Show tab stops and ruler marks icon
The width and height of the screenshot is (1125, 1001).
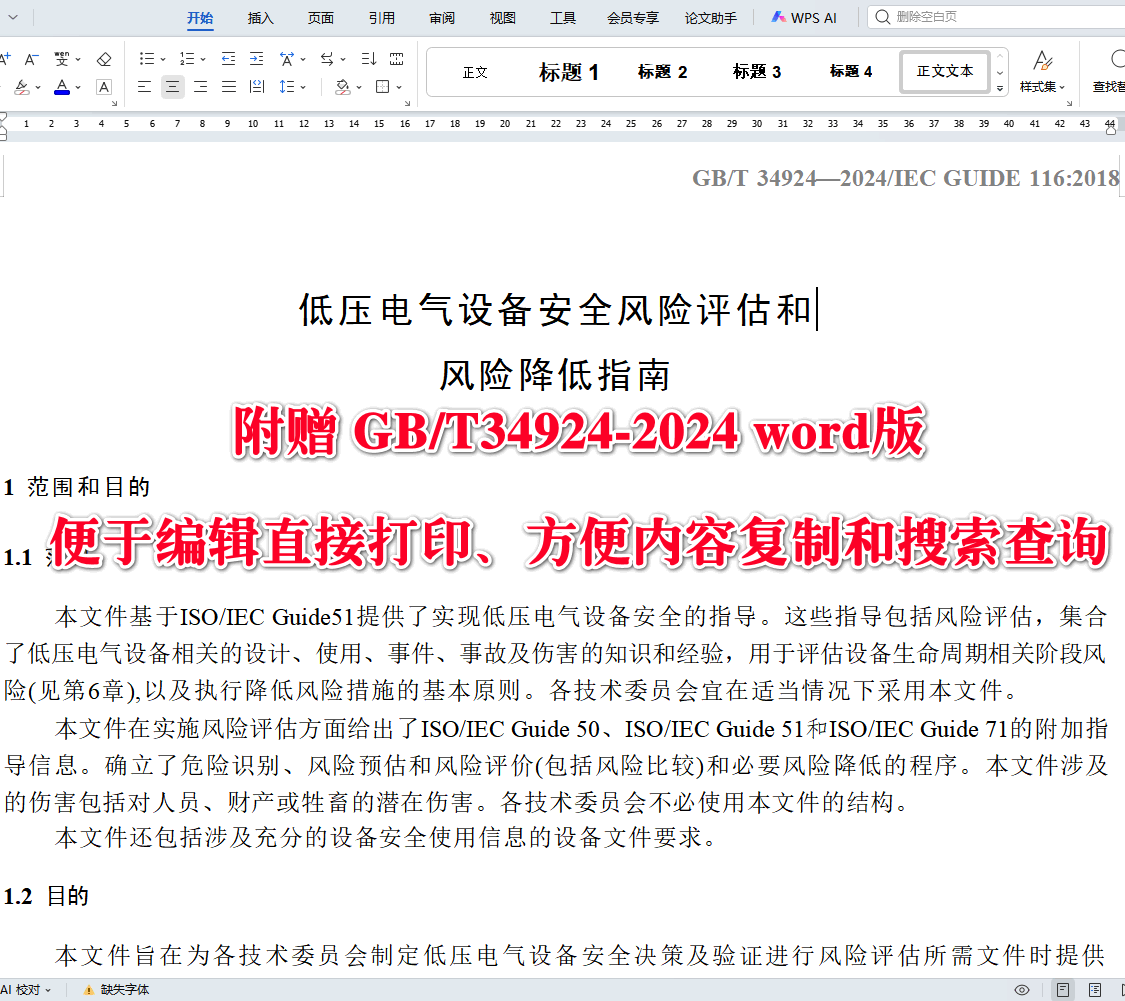pyautogui.click(x=396, y=59)
